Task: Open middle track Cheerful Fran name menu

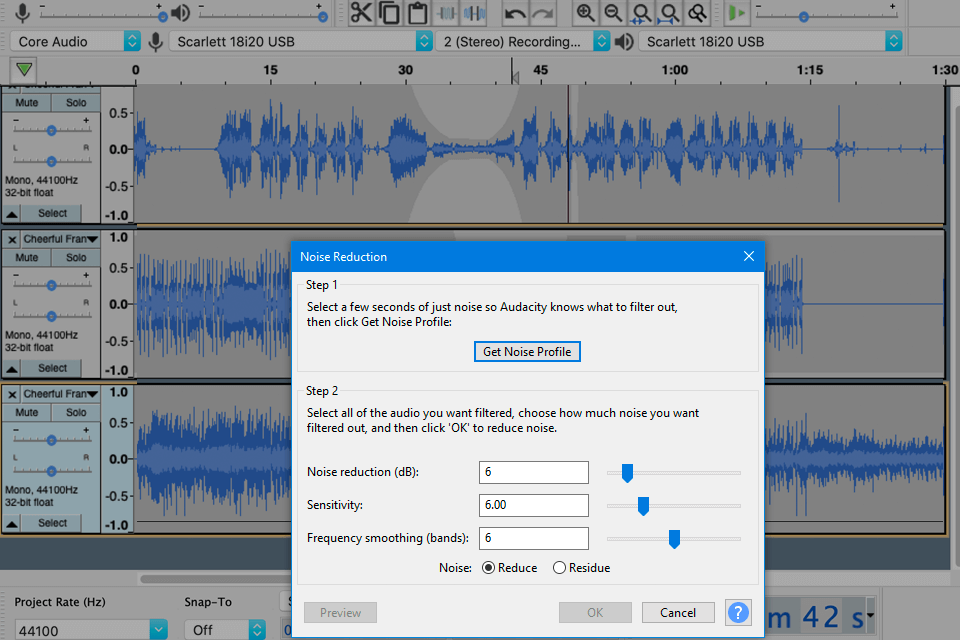Action: [60, 239]
